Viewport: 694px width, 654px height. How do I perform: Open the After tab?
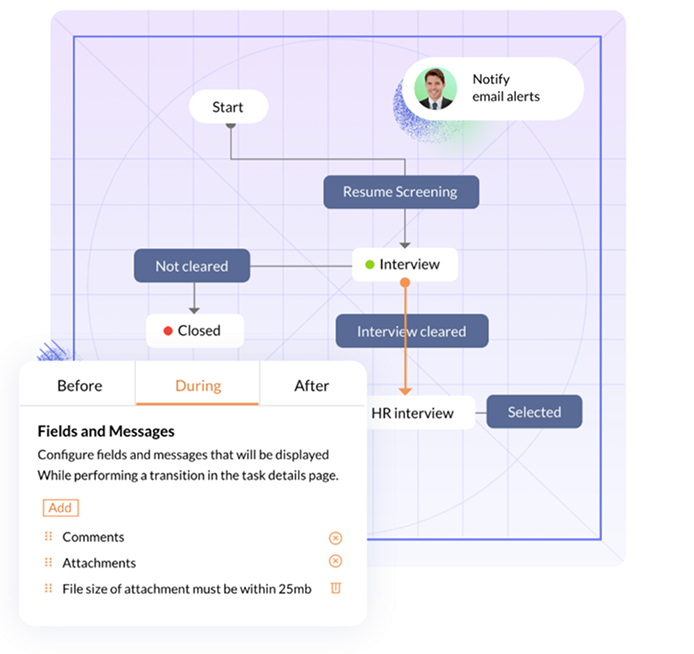(311, 385)
